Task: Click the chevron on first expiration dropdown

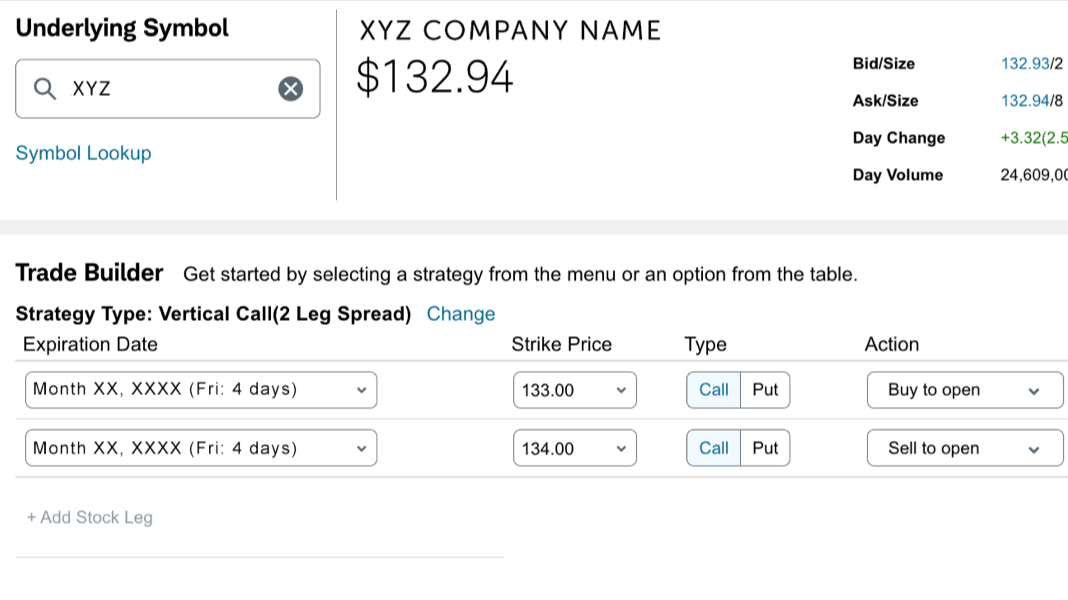Action: (x=361, y=389)
